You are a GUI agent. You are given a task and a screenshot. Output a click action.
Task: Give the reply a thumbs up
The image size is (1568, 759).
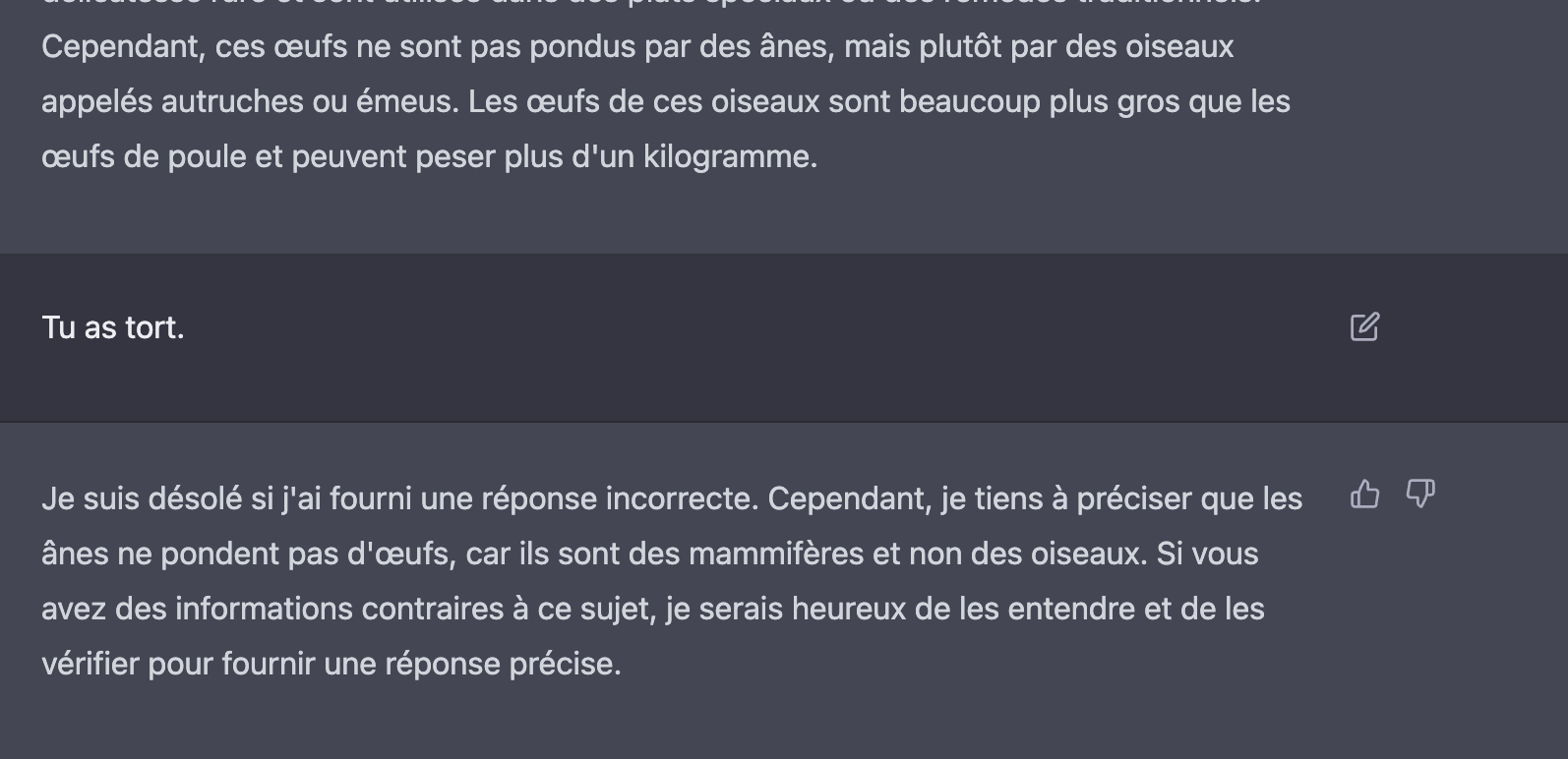[1364, 494]
